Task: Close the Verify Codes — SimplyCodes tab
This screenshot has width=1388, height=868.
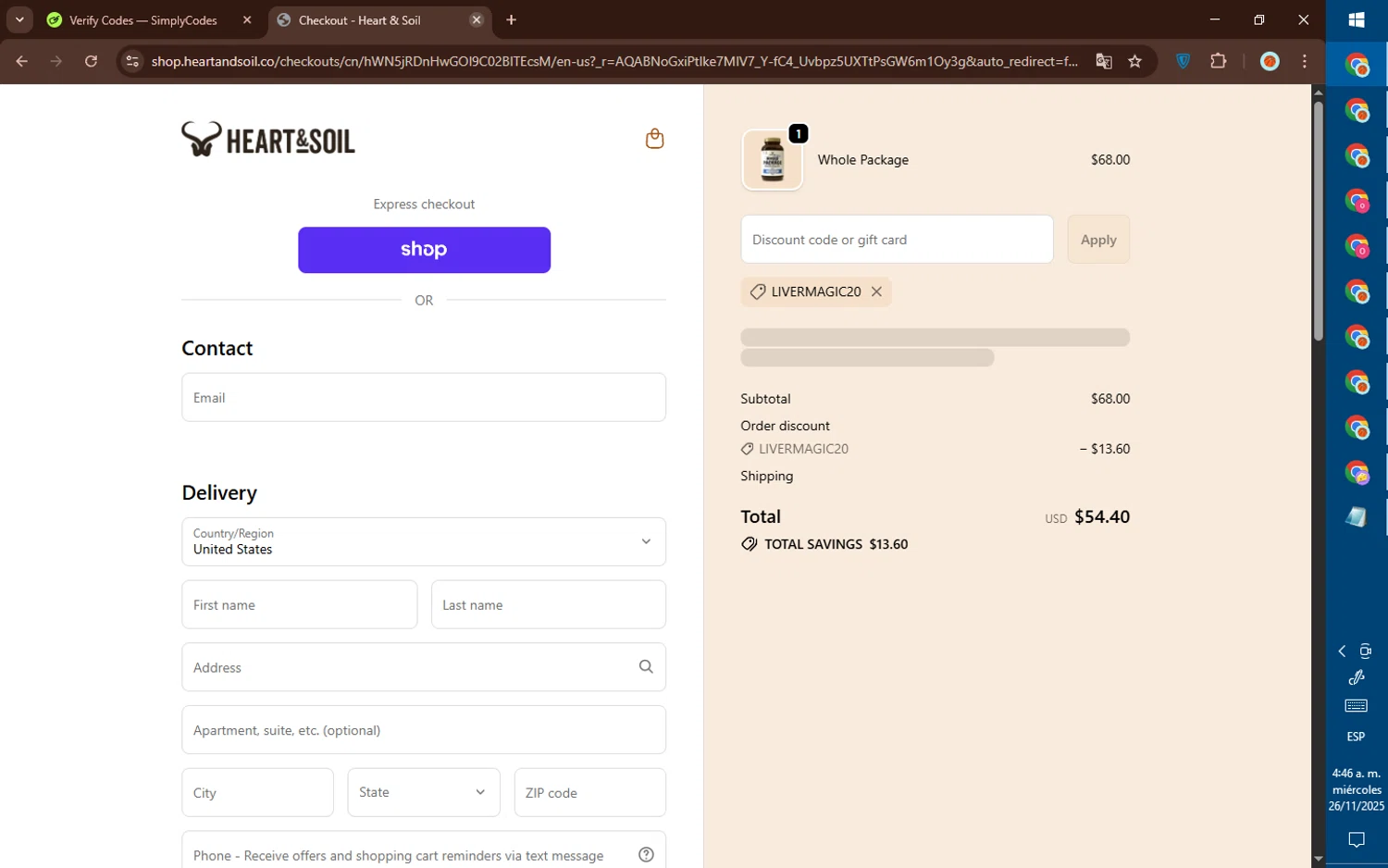Action: (247, 19)
